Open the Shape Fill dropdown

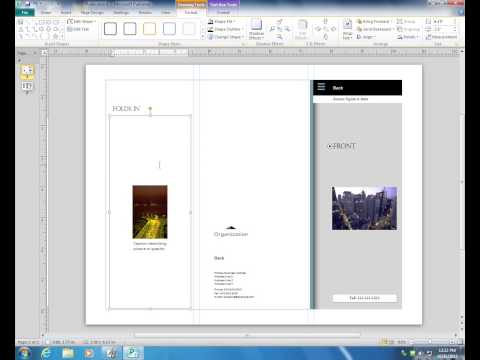(x=222, y=21)
